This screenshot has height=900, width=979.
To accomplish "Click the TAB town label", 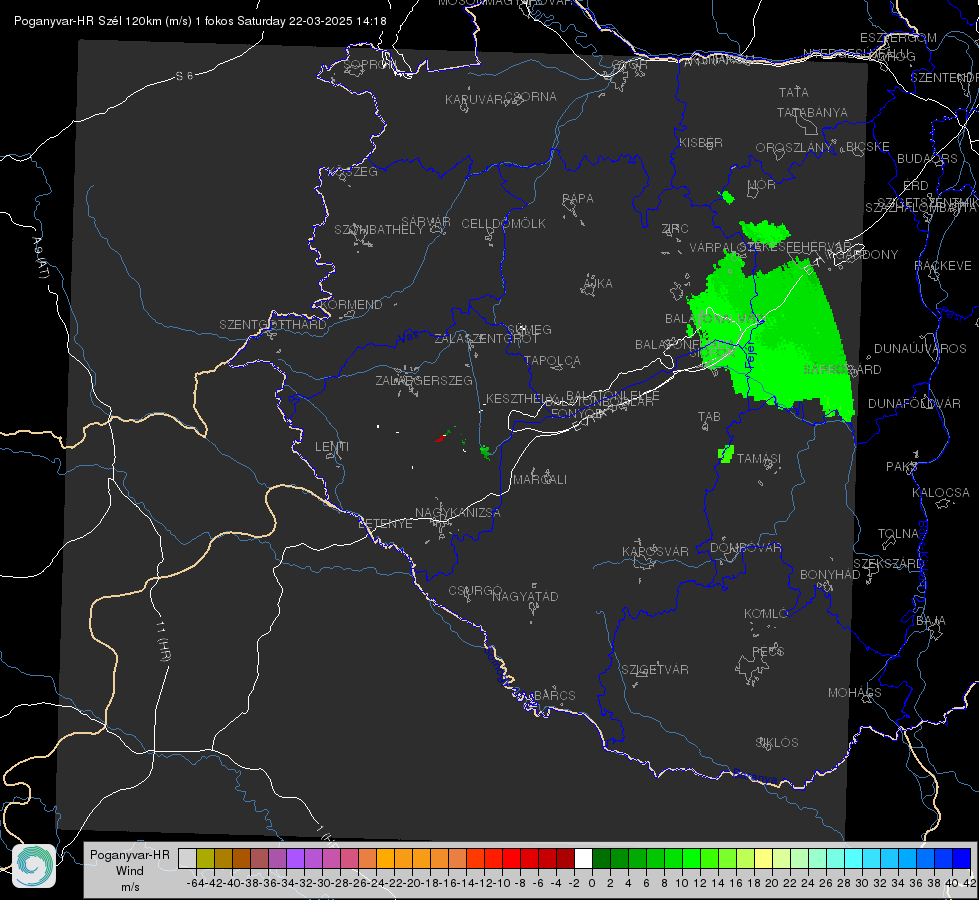I will coord(709,417).
